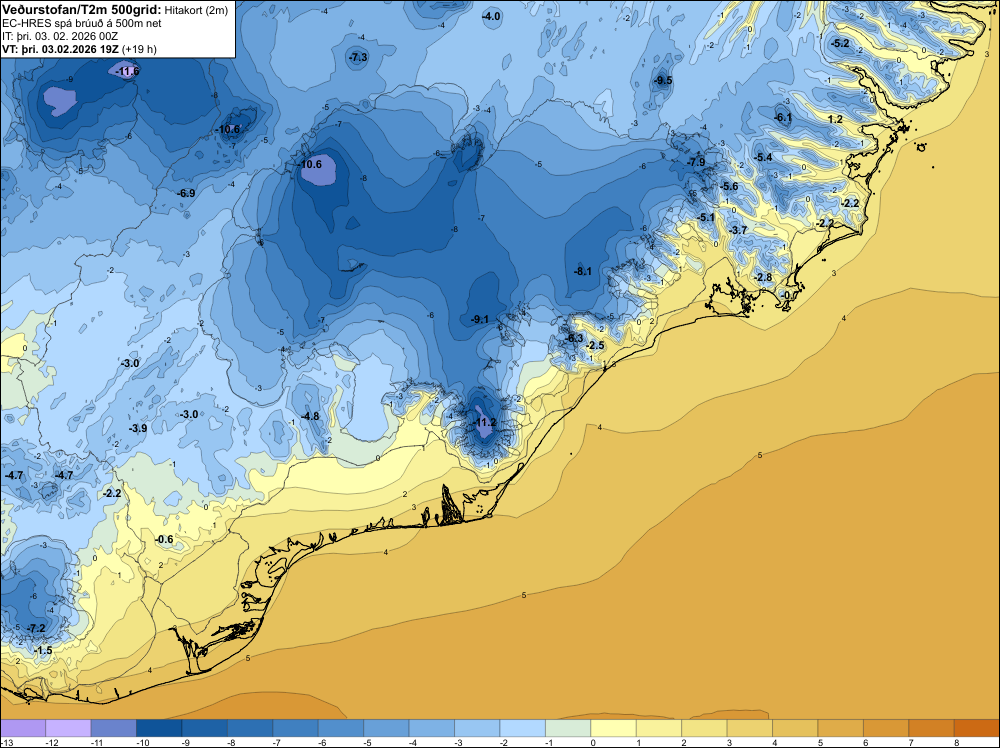Click the Veðurstofan/T2m 500grid title text
Image resolution: width=1000 pixels, height=748 pixels.
click(82, 8)
